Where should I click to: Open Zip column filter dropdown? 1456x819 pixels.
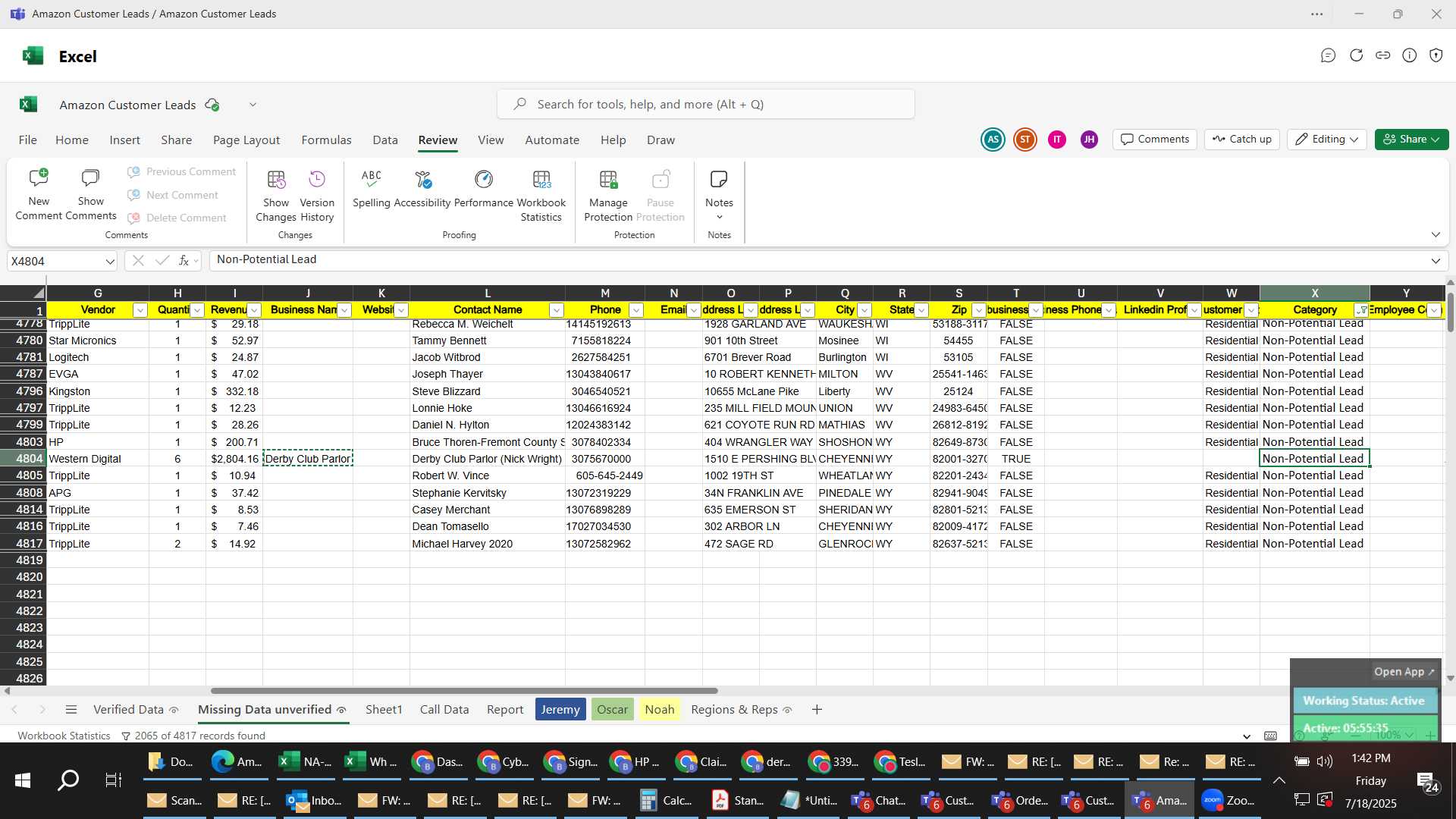tap(978, 310)
